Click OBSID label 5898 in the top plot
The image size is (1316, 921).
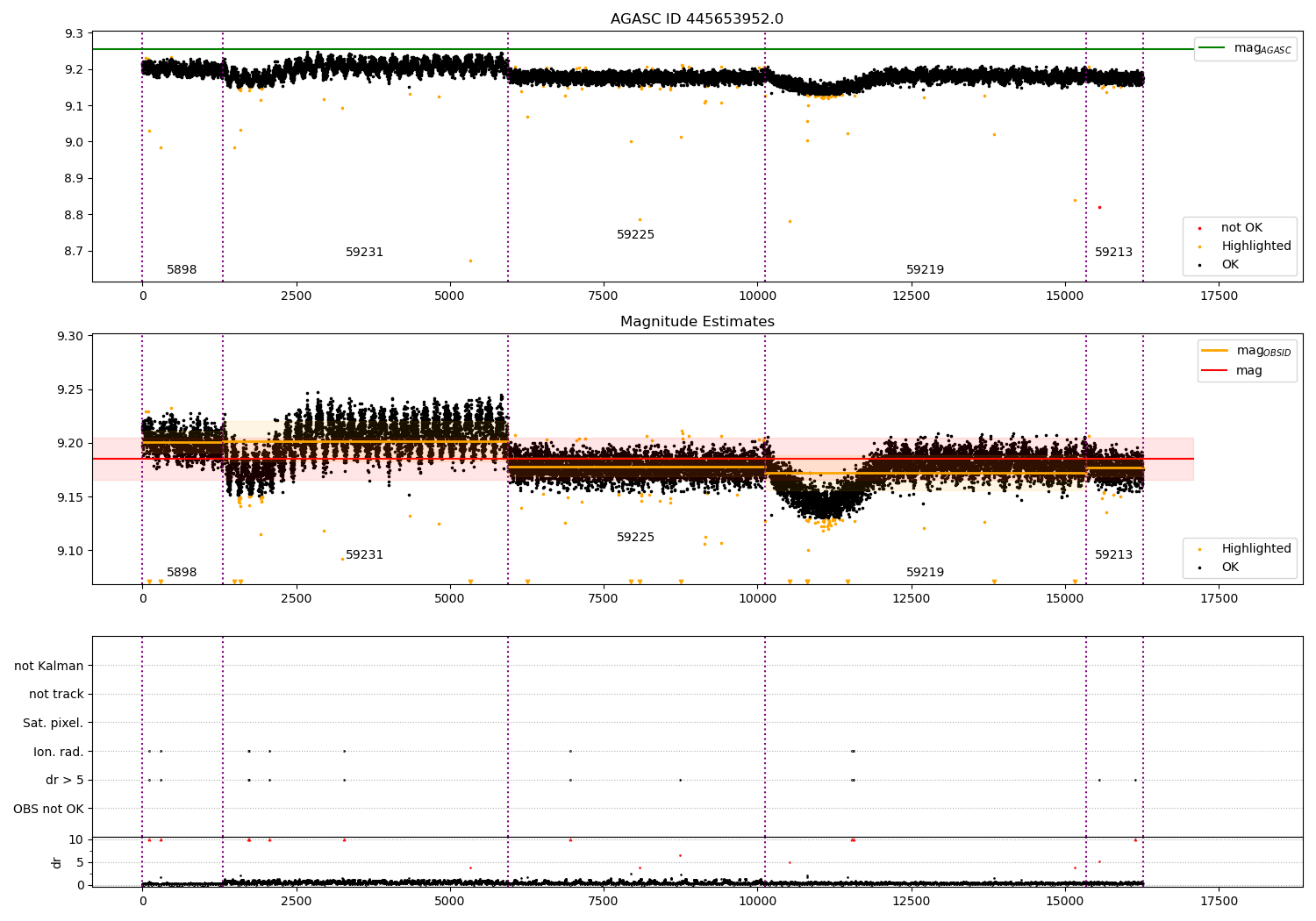pyautogui.click(x=182, y=270)
